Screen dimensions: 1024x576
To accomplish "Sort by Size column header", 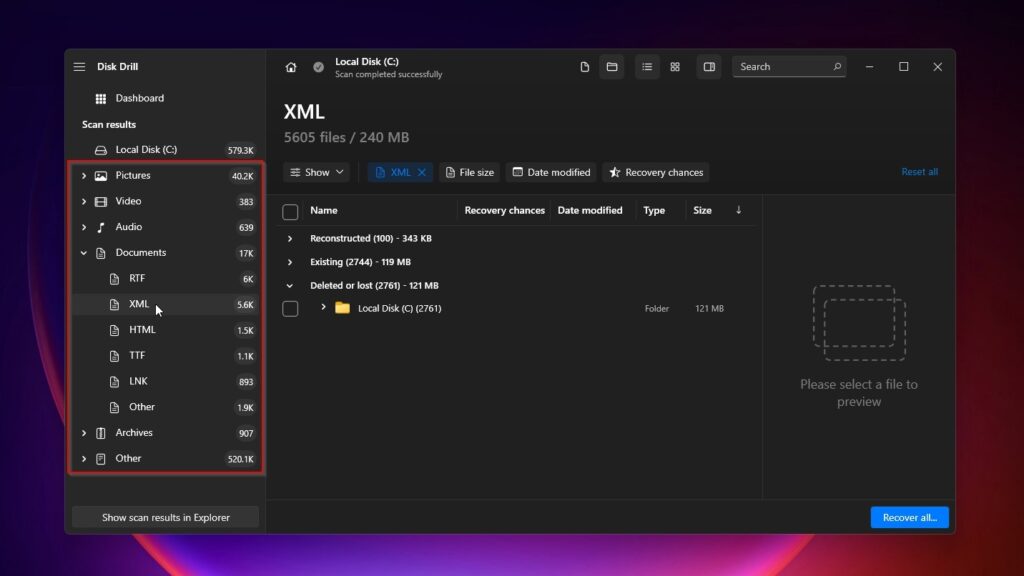I will coord(702,210).
